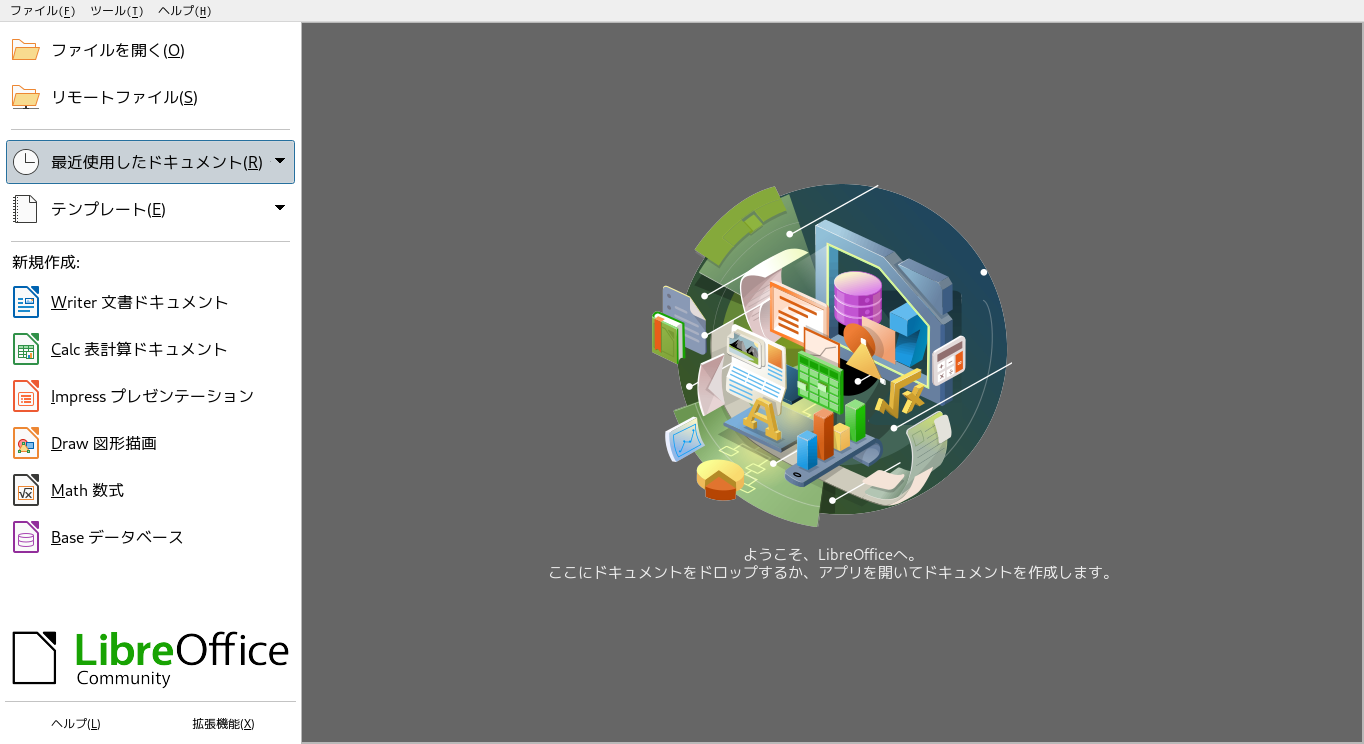Open the ファイル(F) menu

pyautogui.click(x=42, y=11)
